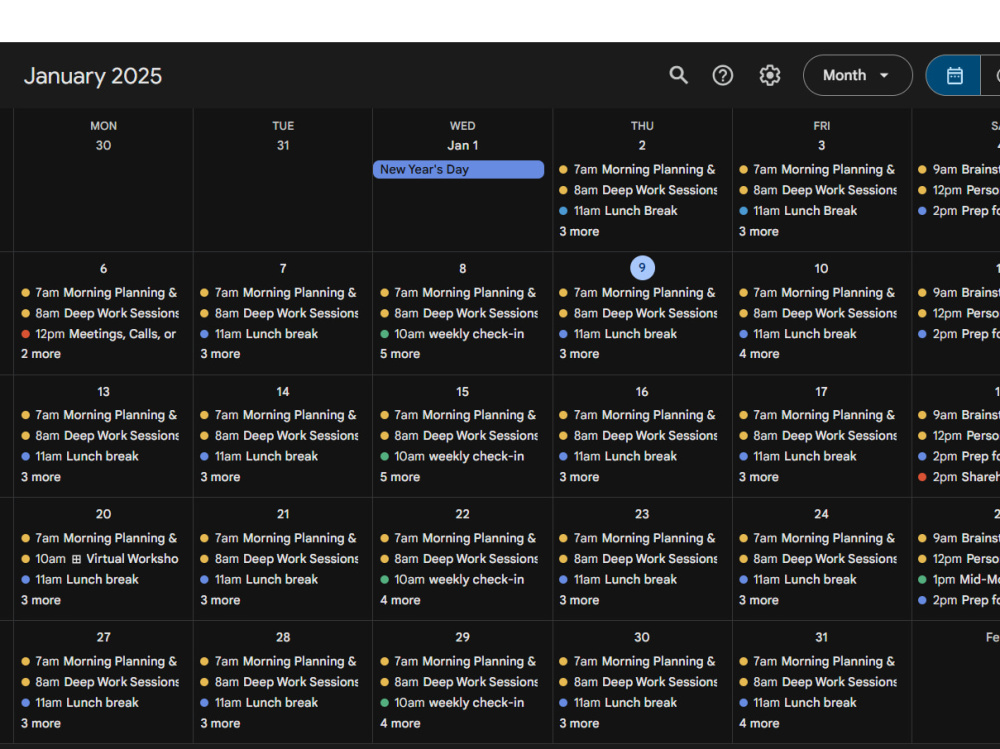Viewport: 1000px width, 749px height.
Task: Open day view for date 30 in January's last row
Action: tap(642, 637)
